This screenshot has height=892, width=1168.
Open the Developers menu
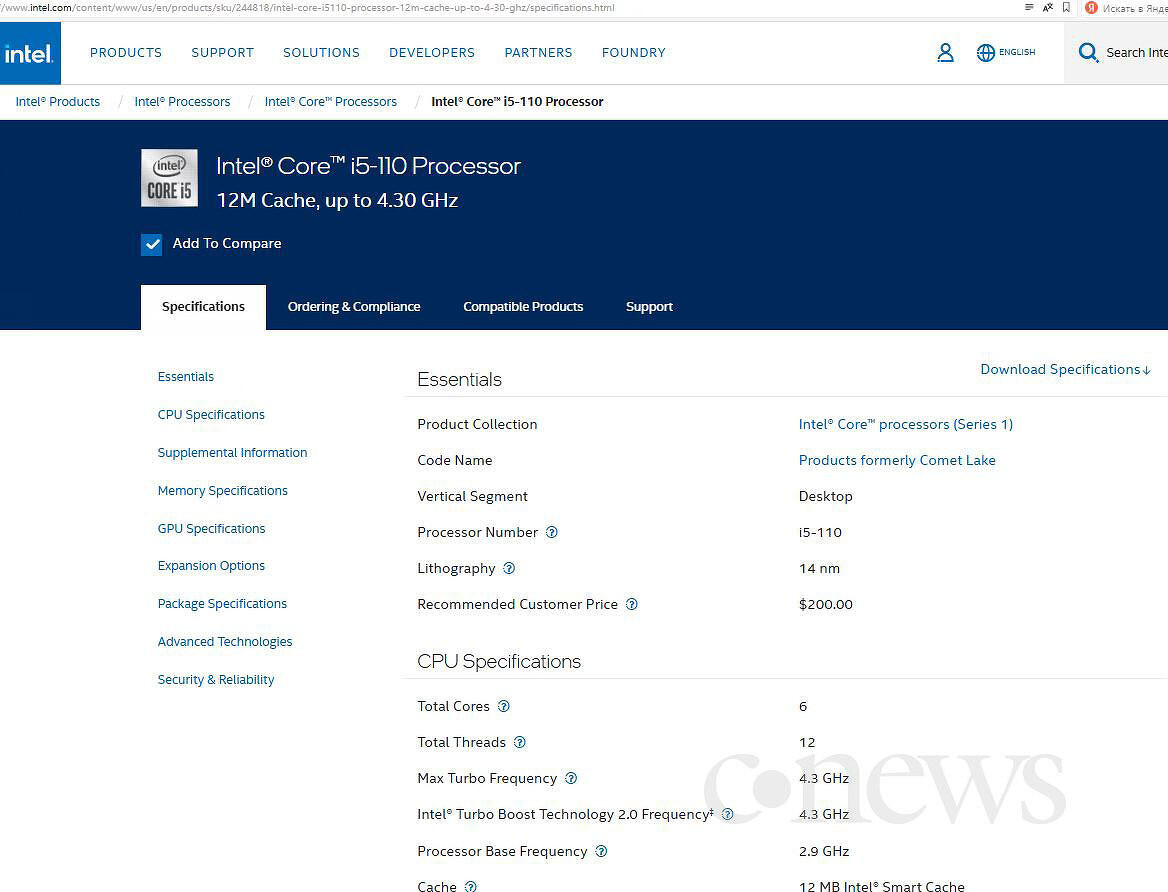click(x=432, y=53)
